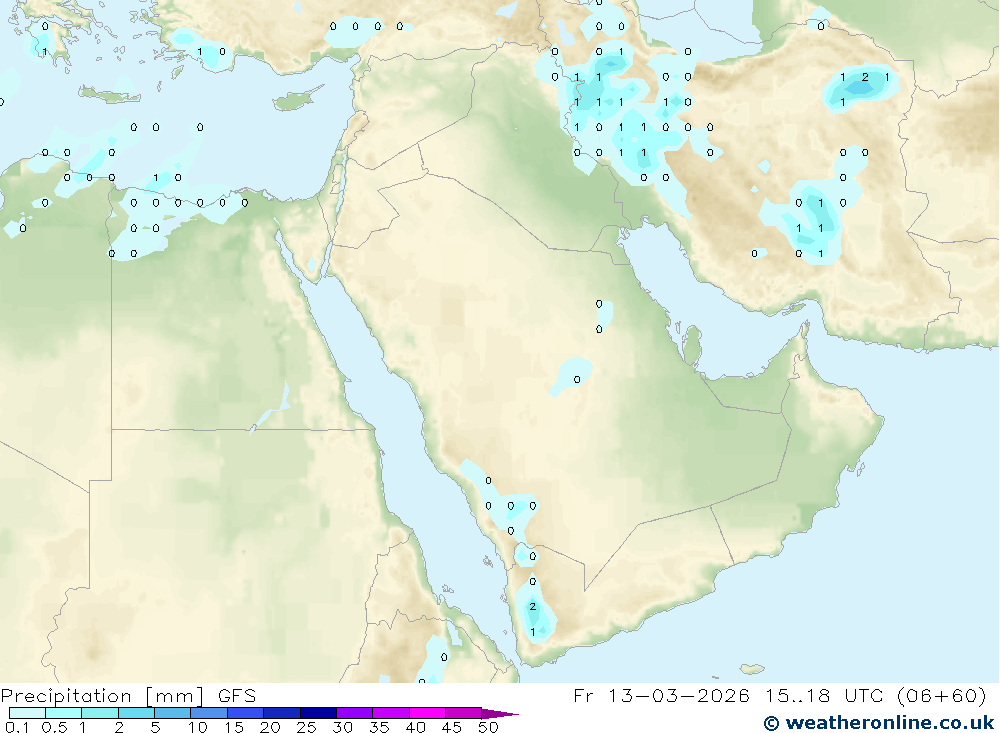
Task: Click the '45' legend label
Action: pos(452,727)
